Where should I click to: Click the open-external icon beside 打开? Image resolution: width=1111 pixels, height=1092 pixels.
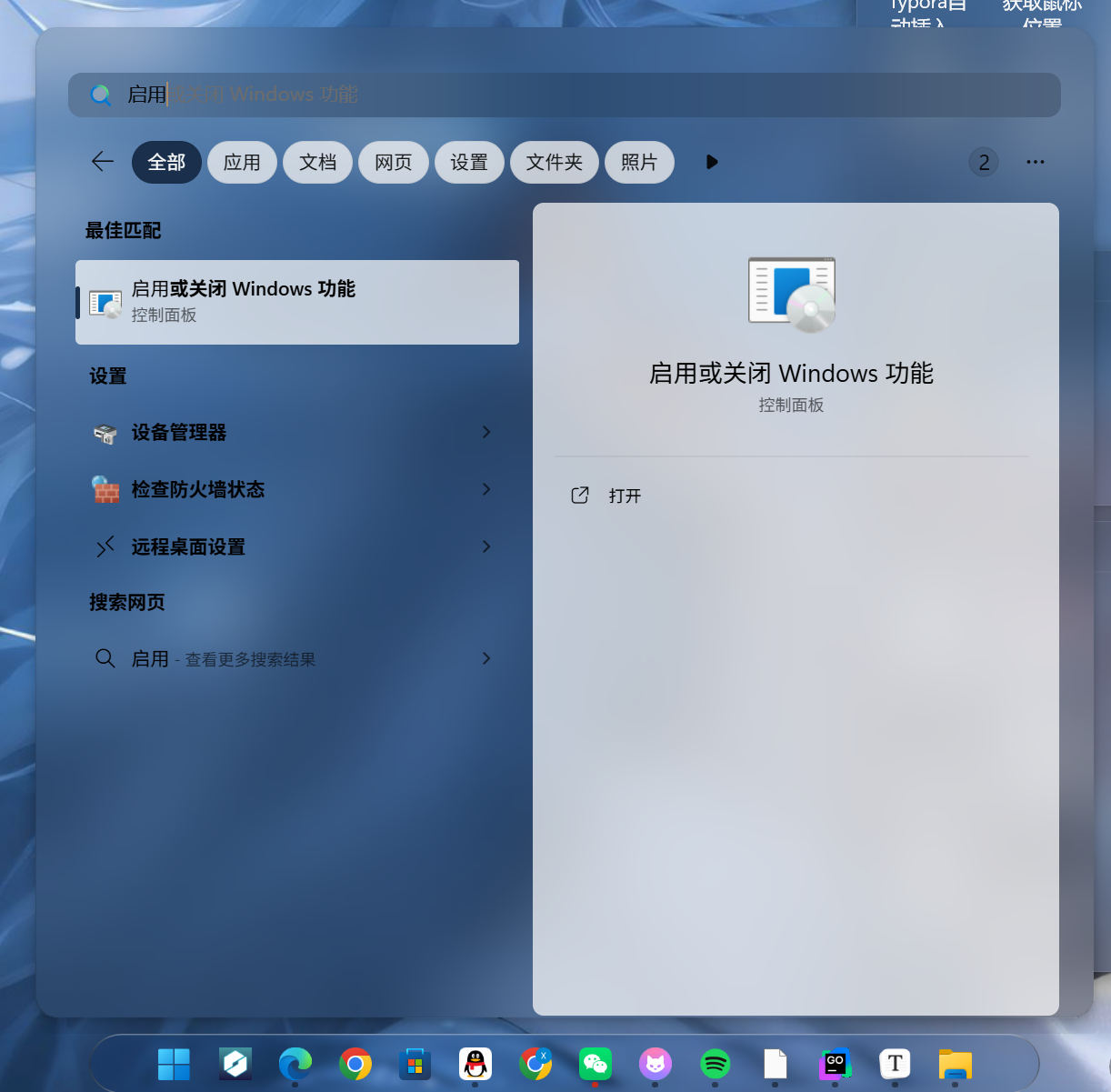point(580,496)
